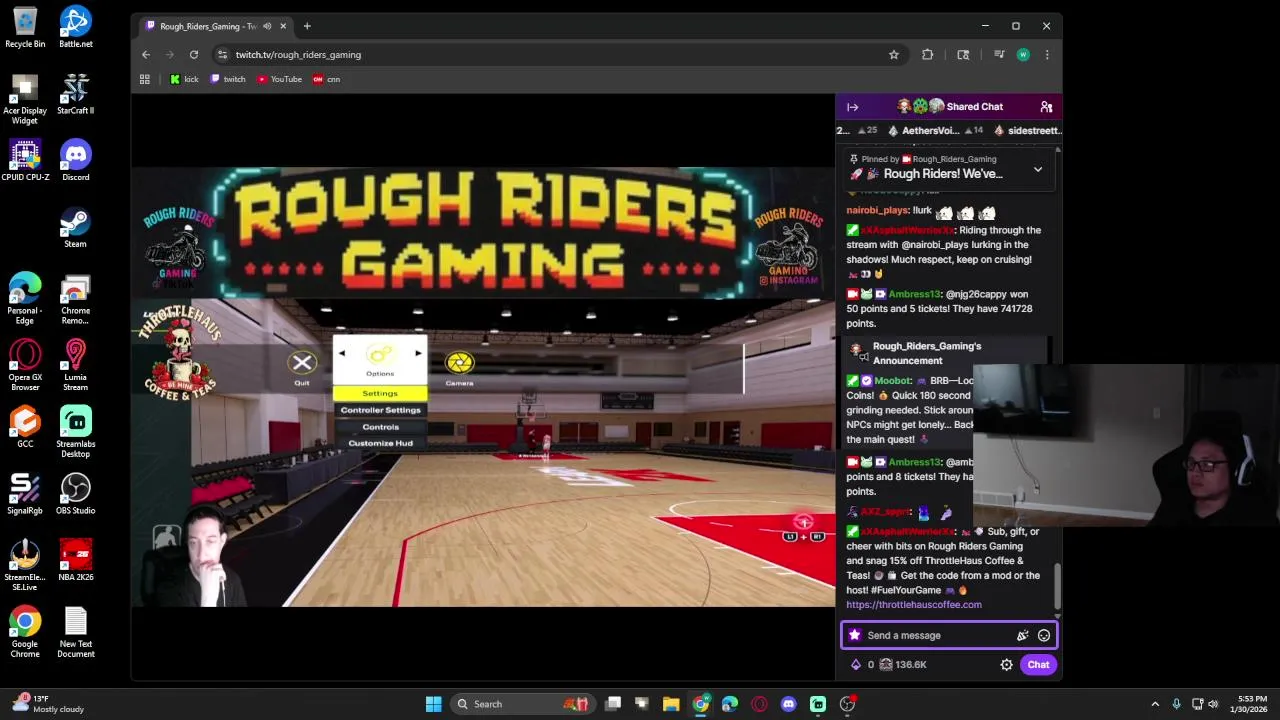Open the emote picker in chat
The image size is (1280, 720).
click(x=1044, y=635)
